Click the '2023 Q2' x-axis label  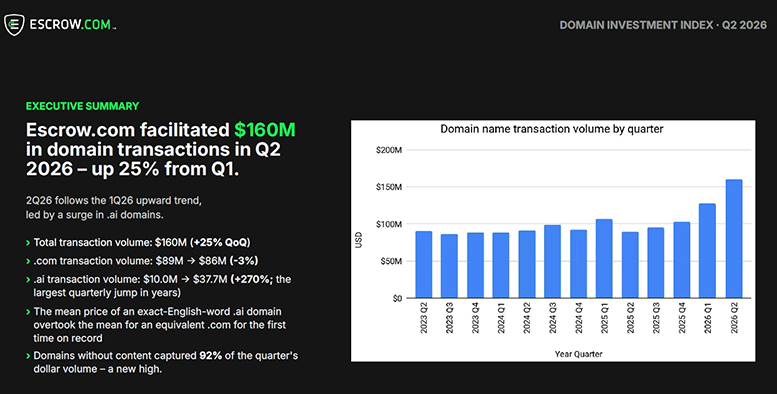[424, 318]
